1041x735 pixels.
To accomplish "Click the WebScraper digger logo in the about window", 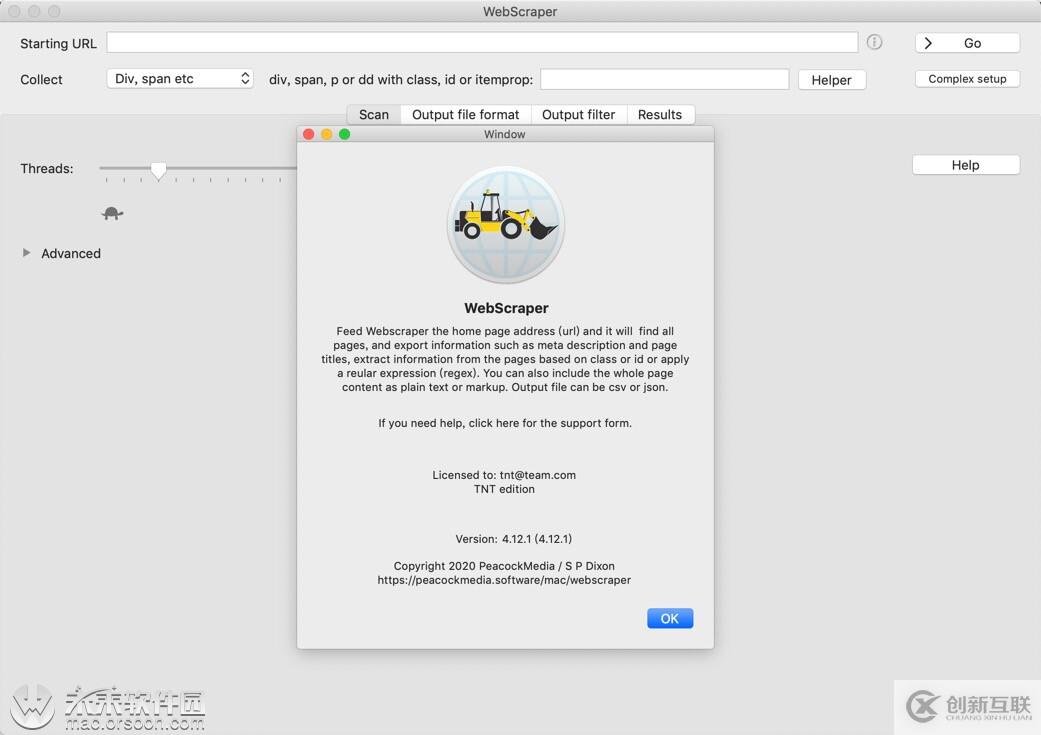I will coord(505,222).
